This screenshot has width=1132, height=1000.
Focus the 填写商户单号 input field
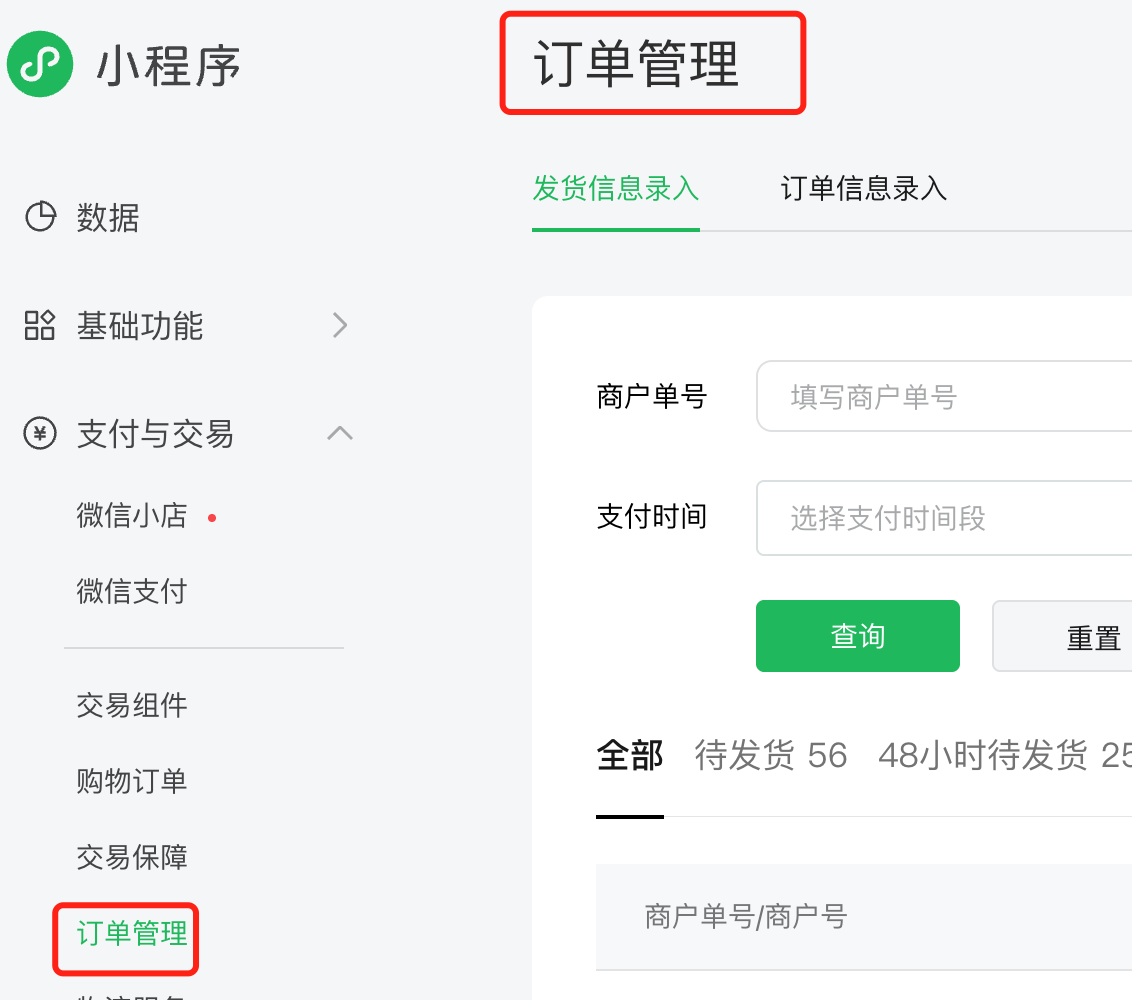coord(944,396)
